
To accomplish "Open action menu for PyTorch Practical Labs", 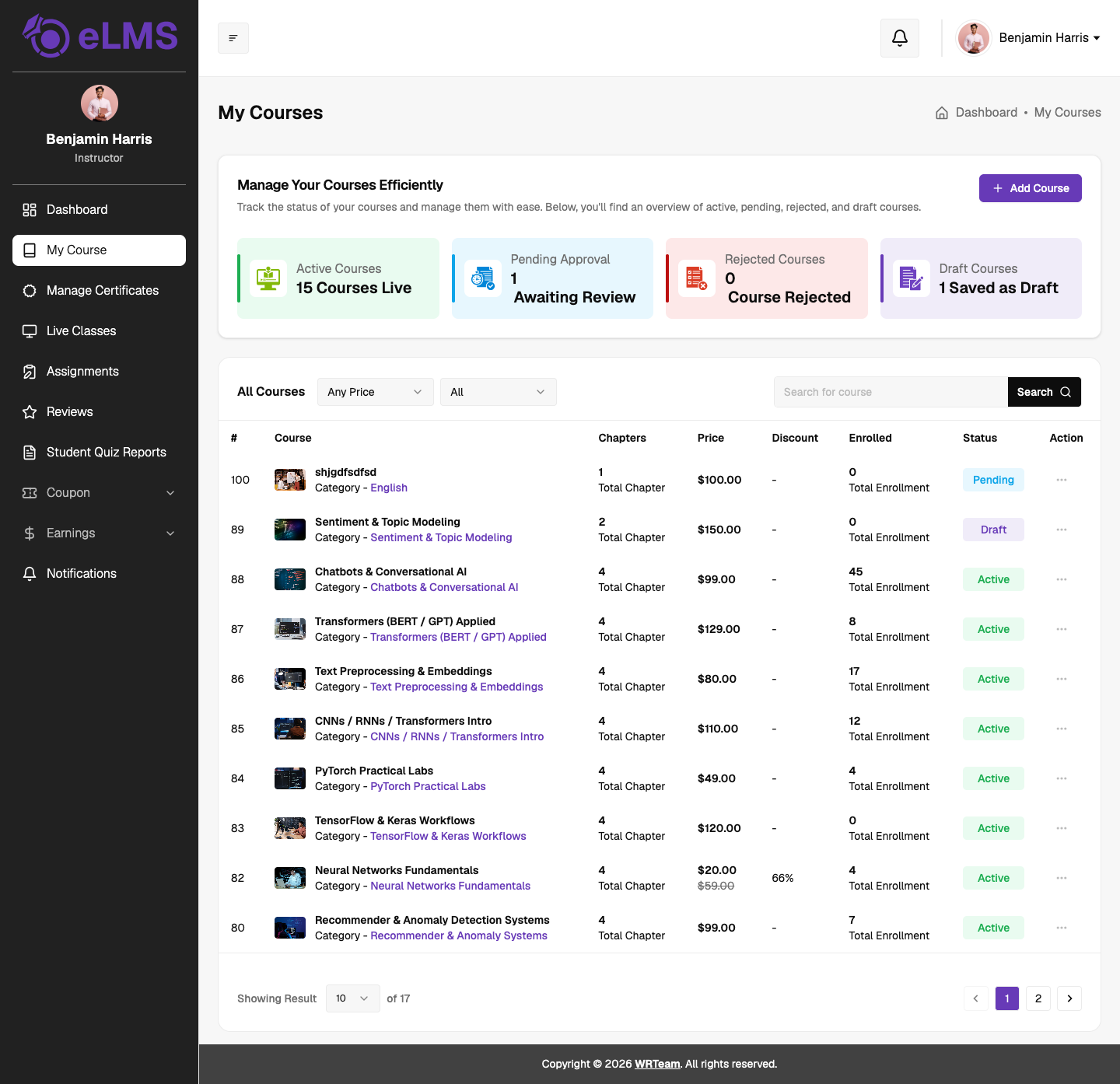I will click(1062, 778).
